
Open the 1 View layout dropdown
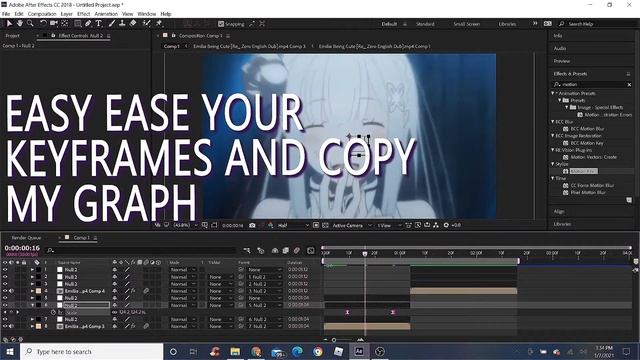pyautogui.click(x=389, y=225)
